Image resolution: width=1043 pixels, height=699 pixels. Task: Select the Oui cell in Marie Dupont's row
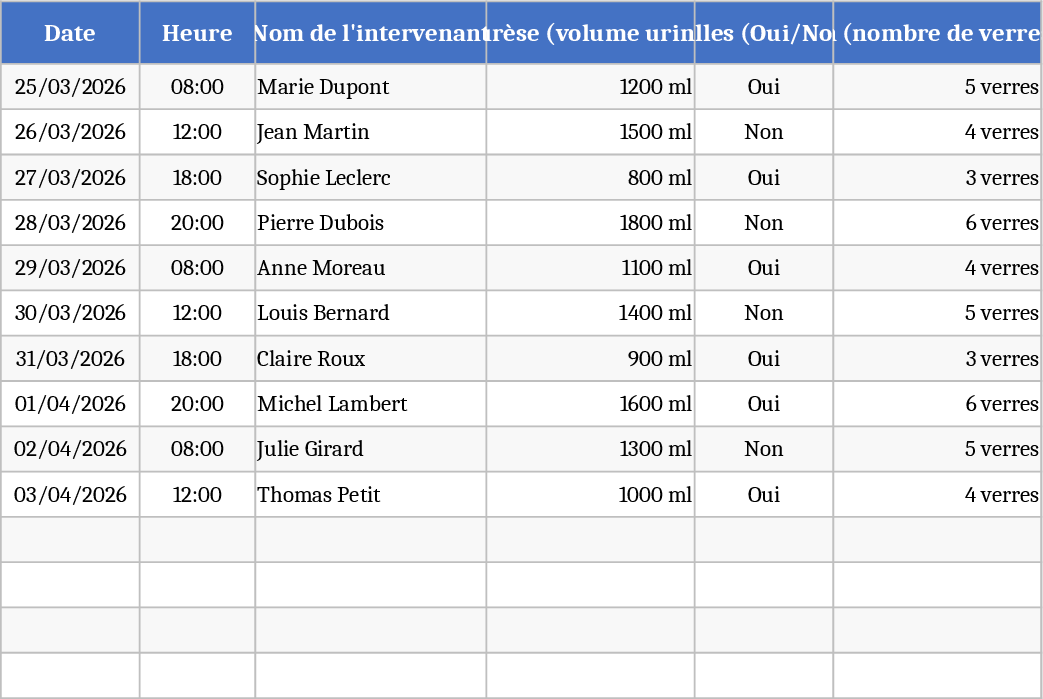(764, 87)
